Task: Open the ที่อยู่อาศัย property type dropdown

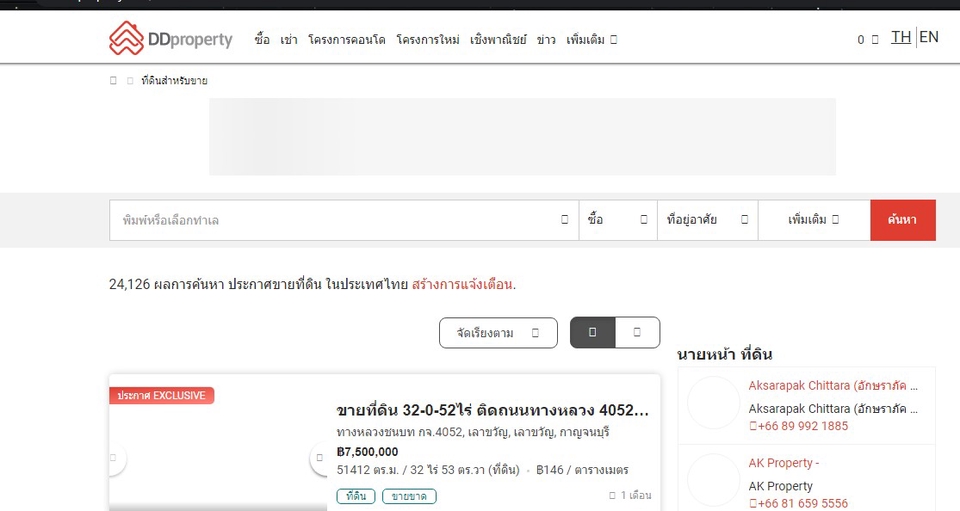Action: [707, 220]
